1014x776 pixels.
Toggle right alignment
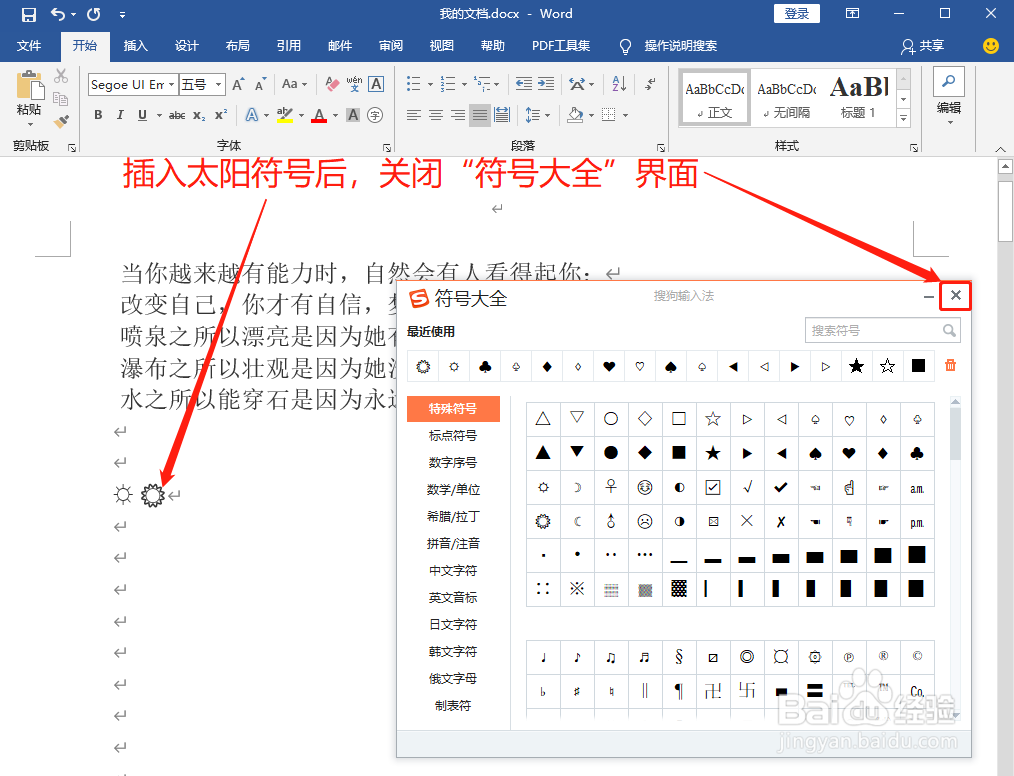click(458, 115)
